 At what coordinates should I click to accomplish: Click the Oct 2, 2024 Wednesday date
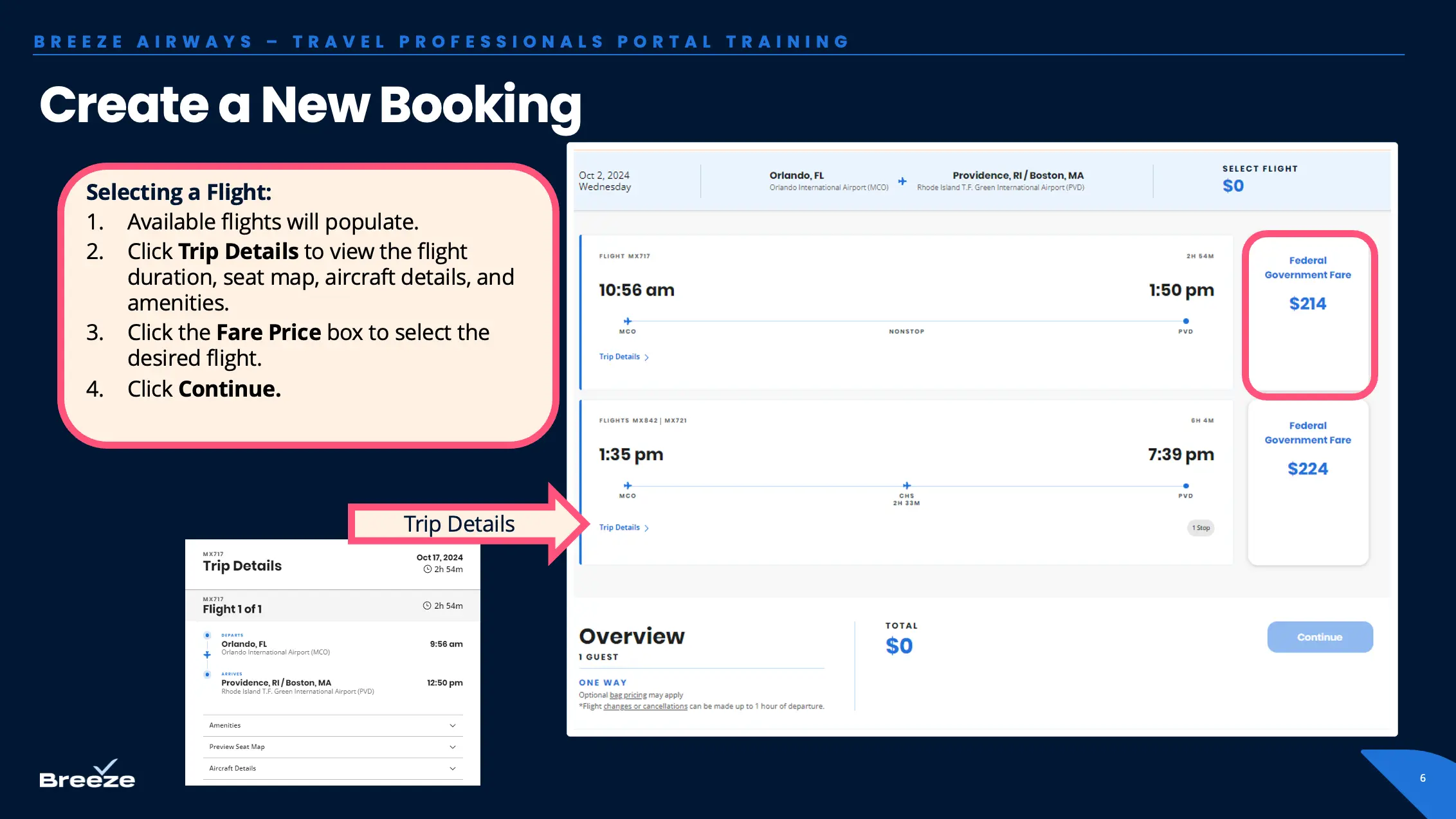pos(605,181)
